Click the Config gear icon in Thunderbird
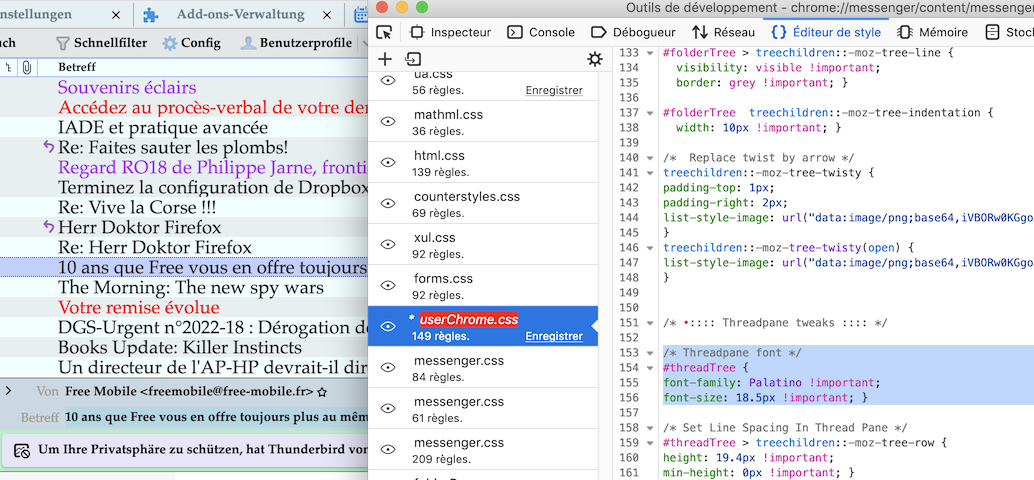 pos(170,44)
